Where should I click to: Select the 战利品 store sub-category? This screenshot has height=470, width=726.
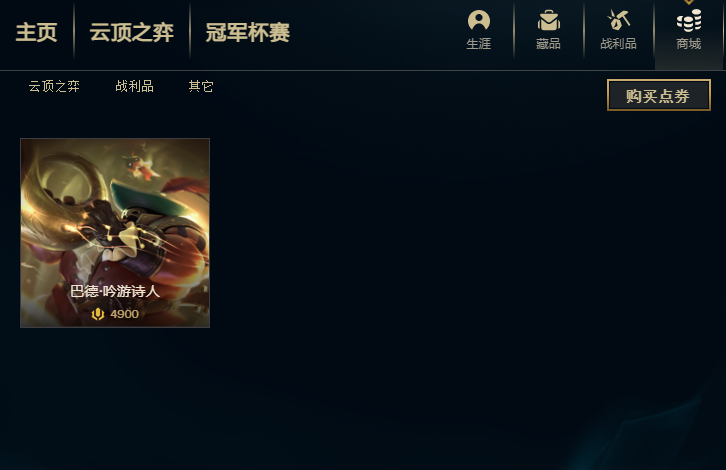point(134,86)
